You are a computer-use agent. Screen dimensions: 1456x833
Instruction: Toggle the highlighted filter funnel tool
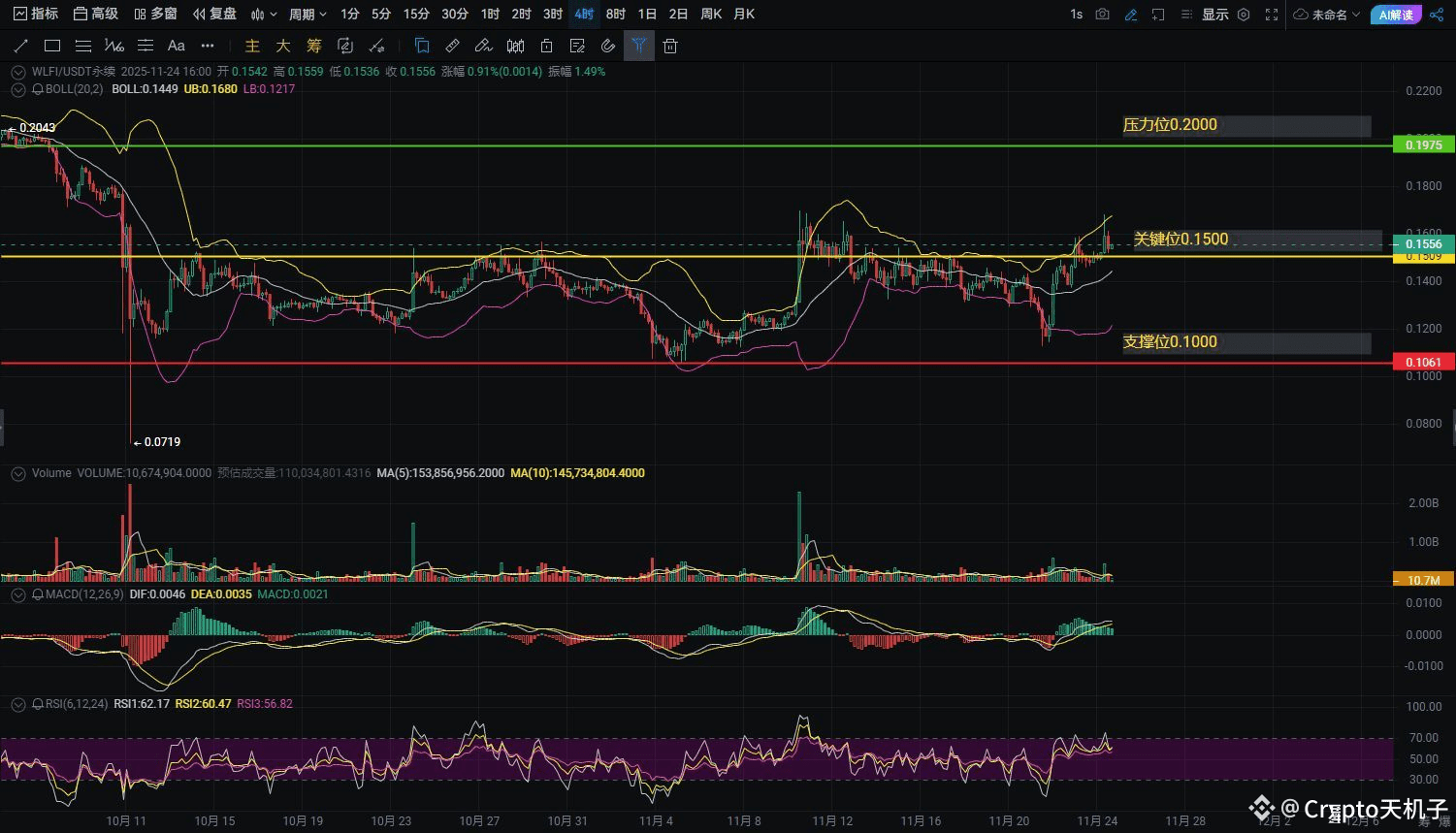(638, 46)
